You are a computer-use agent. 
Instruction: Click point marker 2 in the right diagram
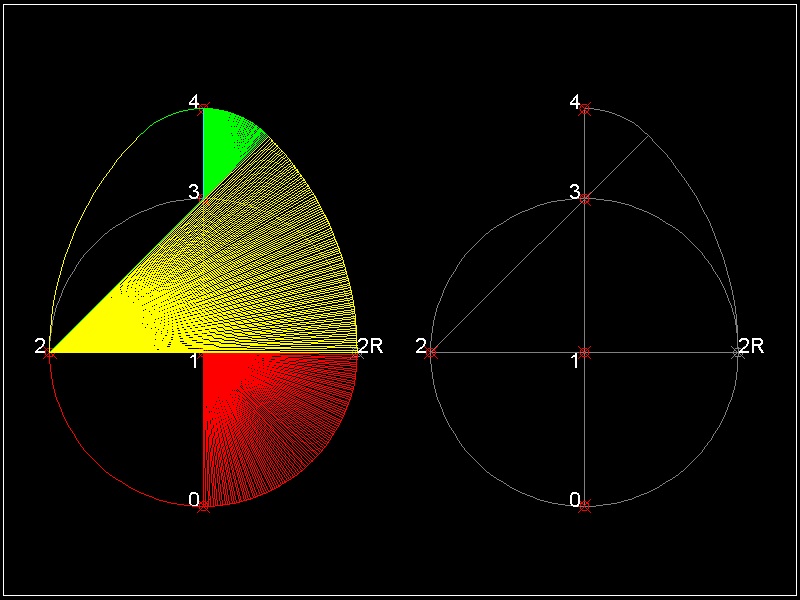coord(431,352)
